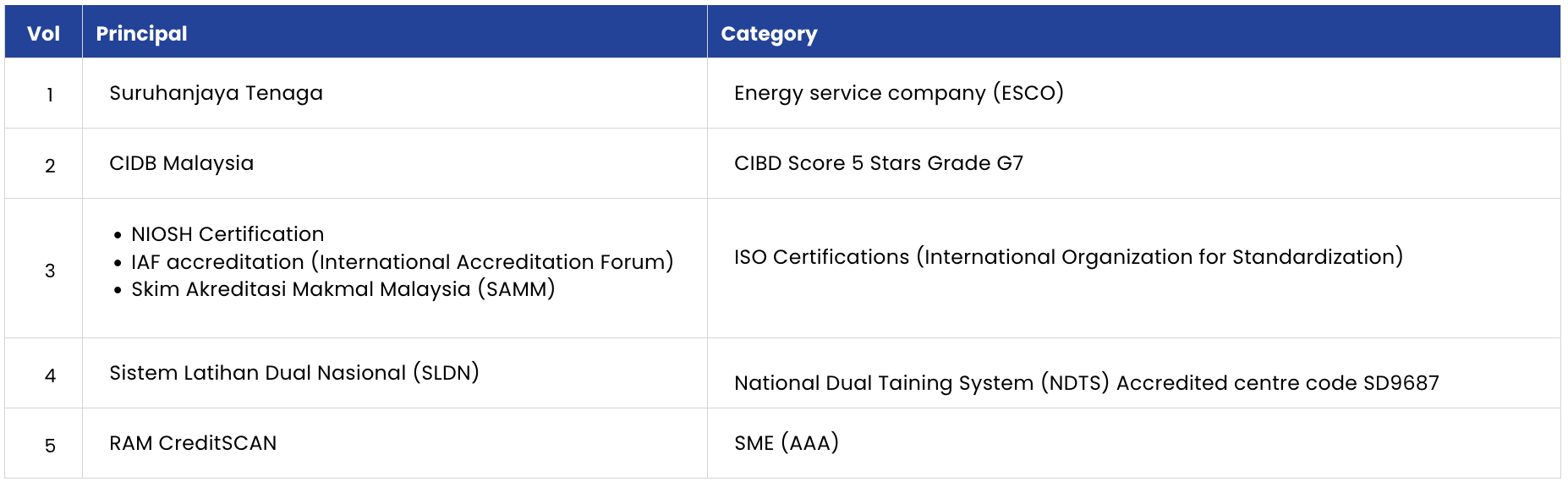The height and width of the screenshot is (482, 1568).
Task: Click row number 3 in Vol column
Action: point(50,271)
